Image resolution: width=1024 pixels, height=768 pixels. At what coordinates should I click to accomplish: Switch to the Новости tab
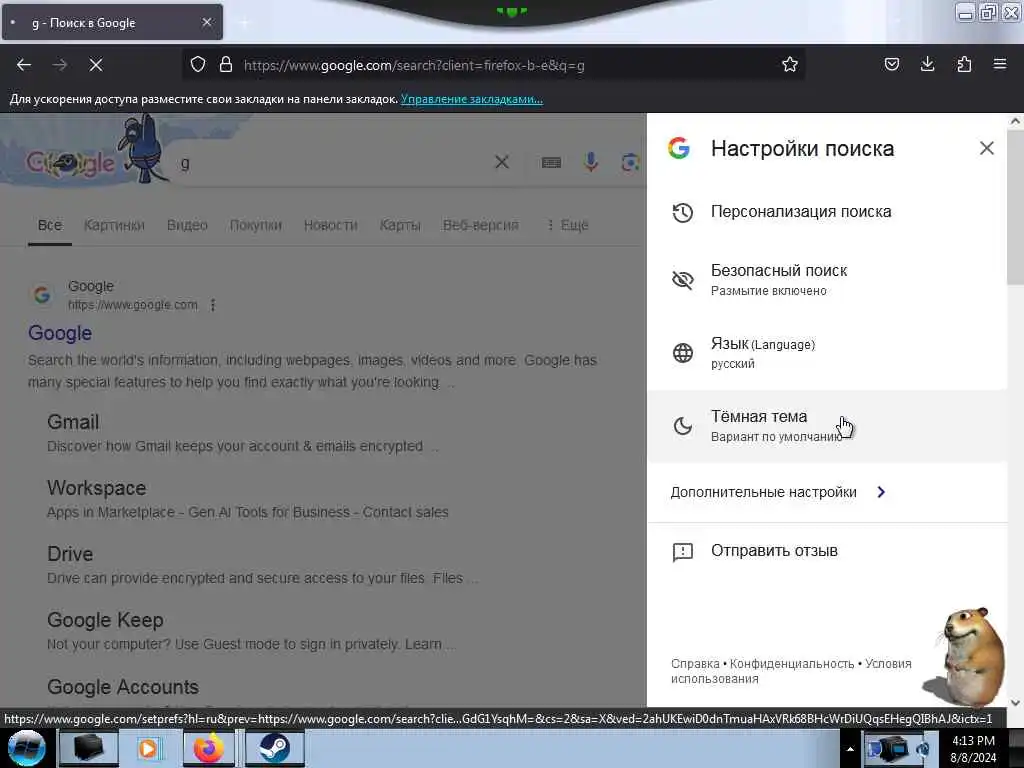click(x=330, y=225)
